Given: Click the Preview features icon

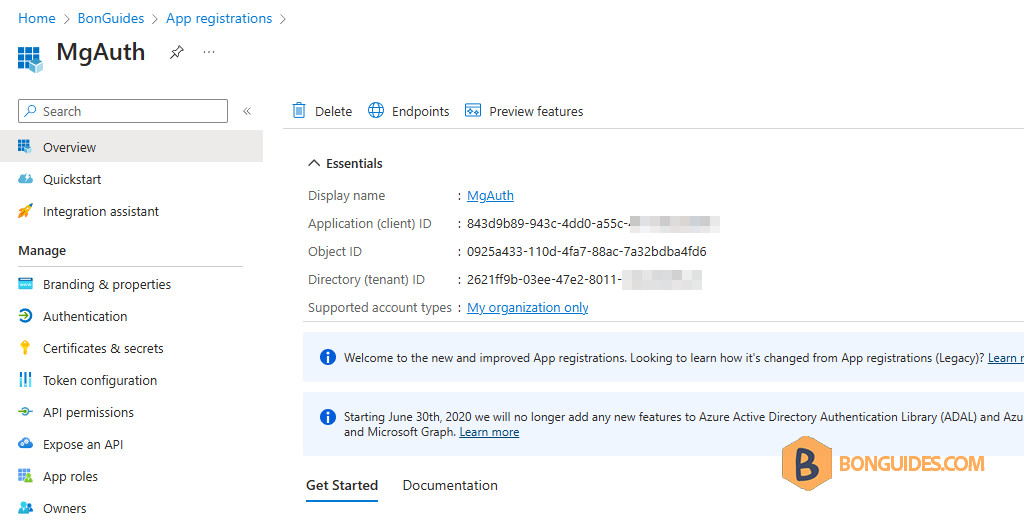Looking at the screenshot, I should point(473,110).
